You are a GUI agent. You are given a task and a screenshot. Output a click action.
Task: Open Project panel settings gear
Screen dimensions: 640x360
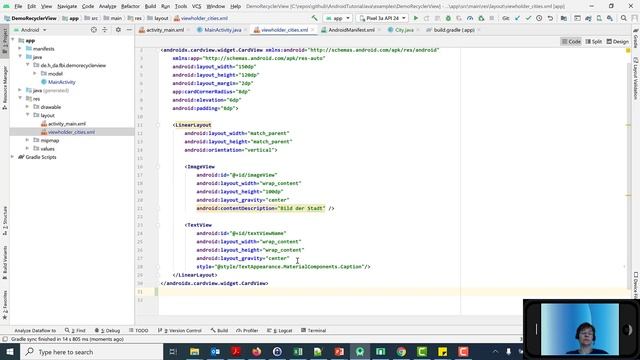[118, 30]
